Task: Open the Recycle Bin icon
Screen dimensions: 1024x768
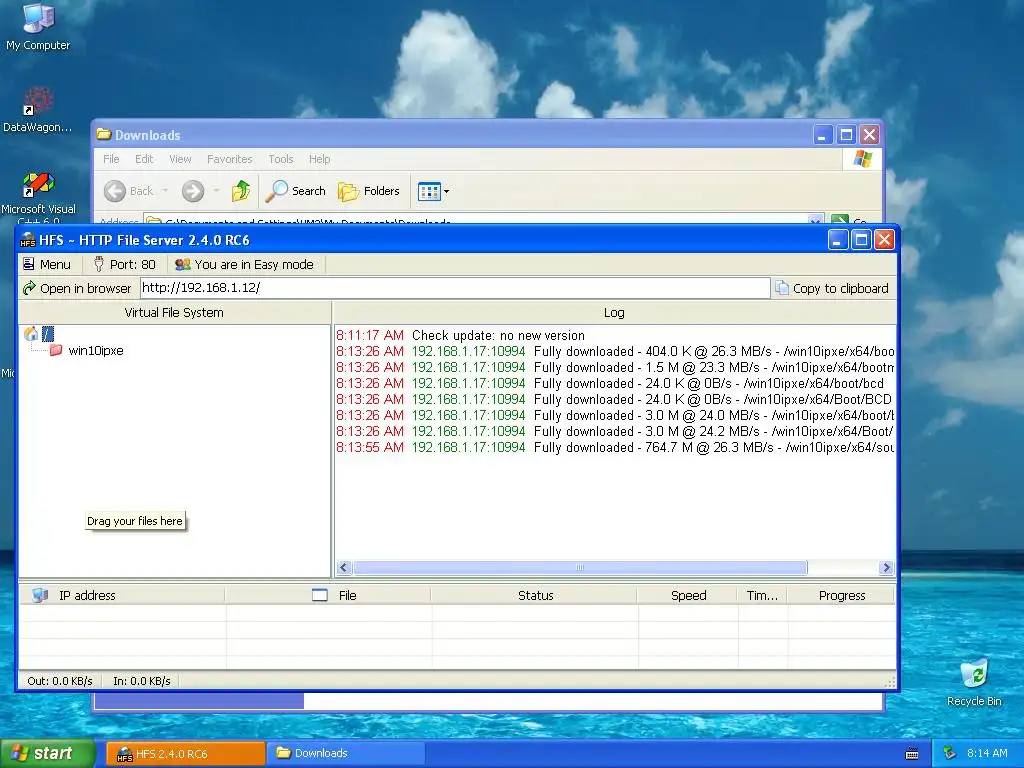Action: 974,682
